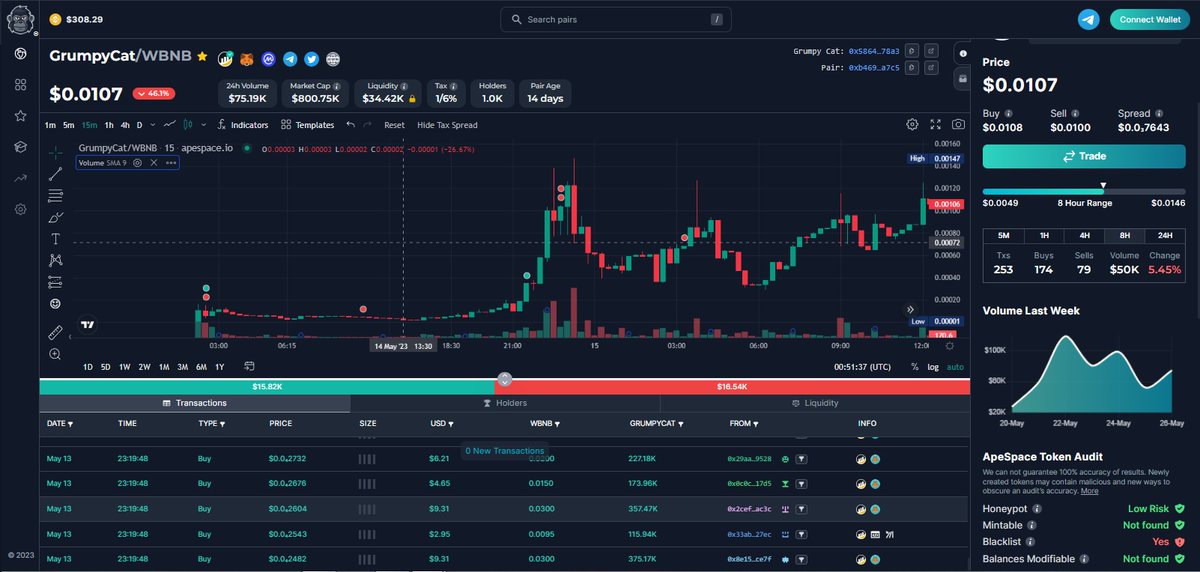Select the 1m chart interval
Viewport: 1200px width, 572px height.
pos(50,125)
